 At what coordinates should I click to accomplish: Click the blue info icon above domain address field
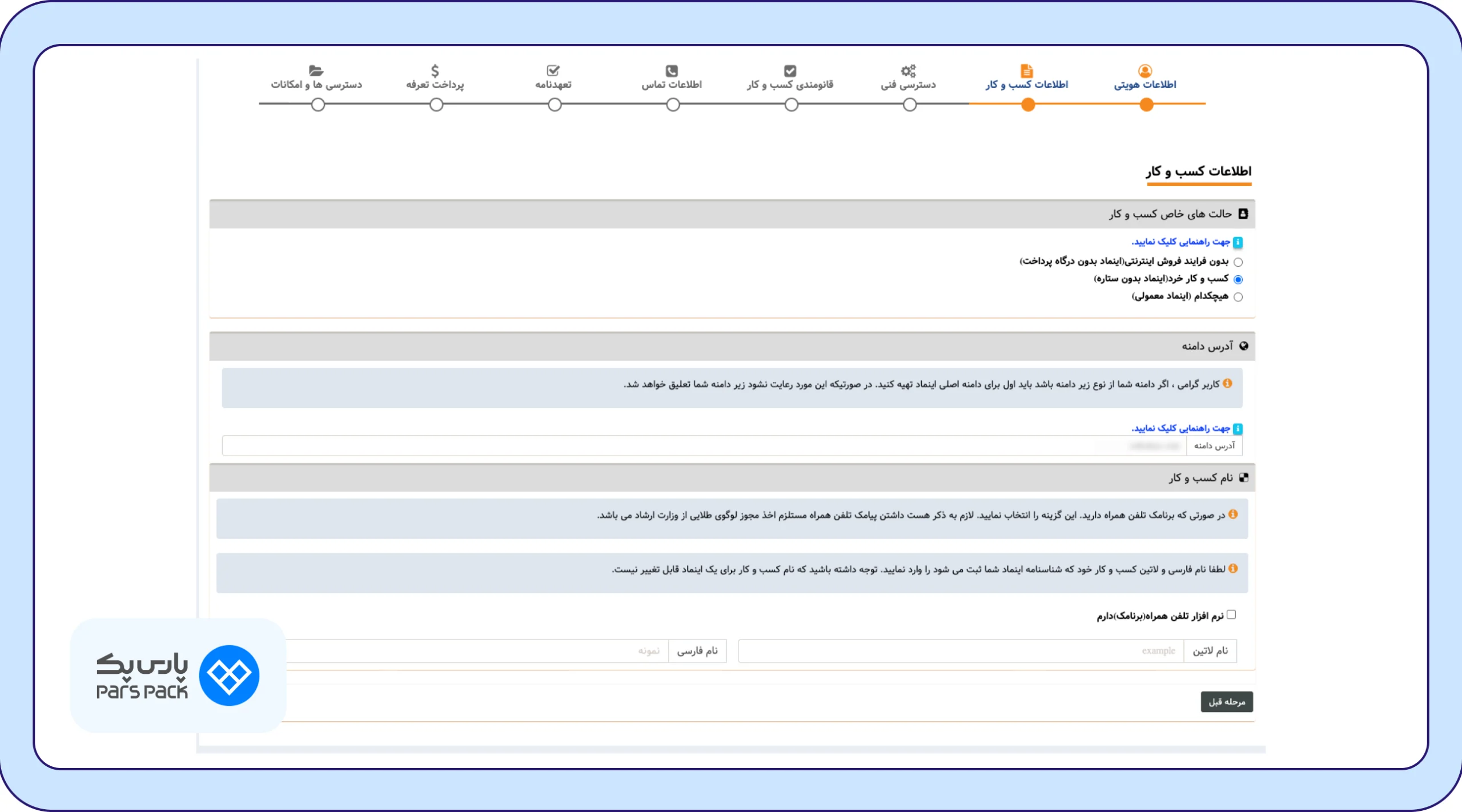(1238, 428)
